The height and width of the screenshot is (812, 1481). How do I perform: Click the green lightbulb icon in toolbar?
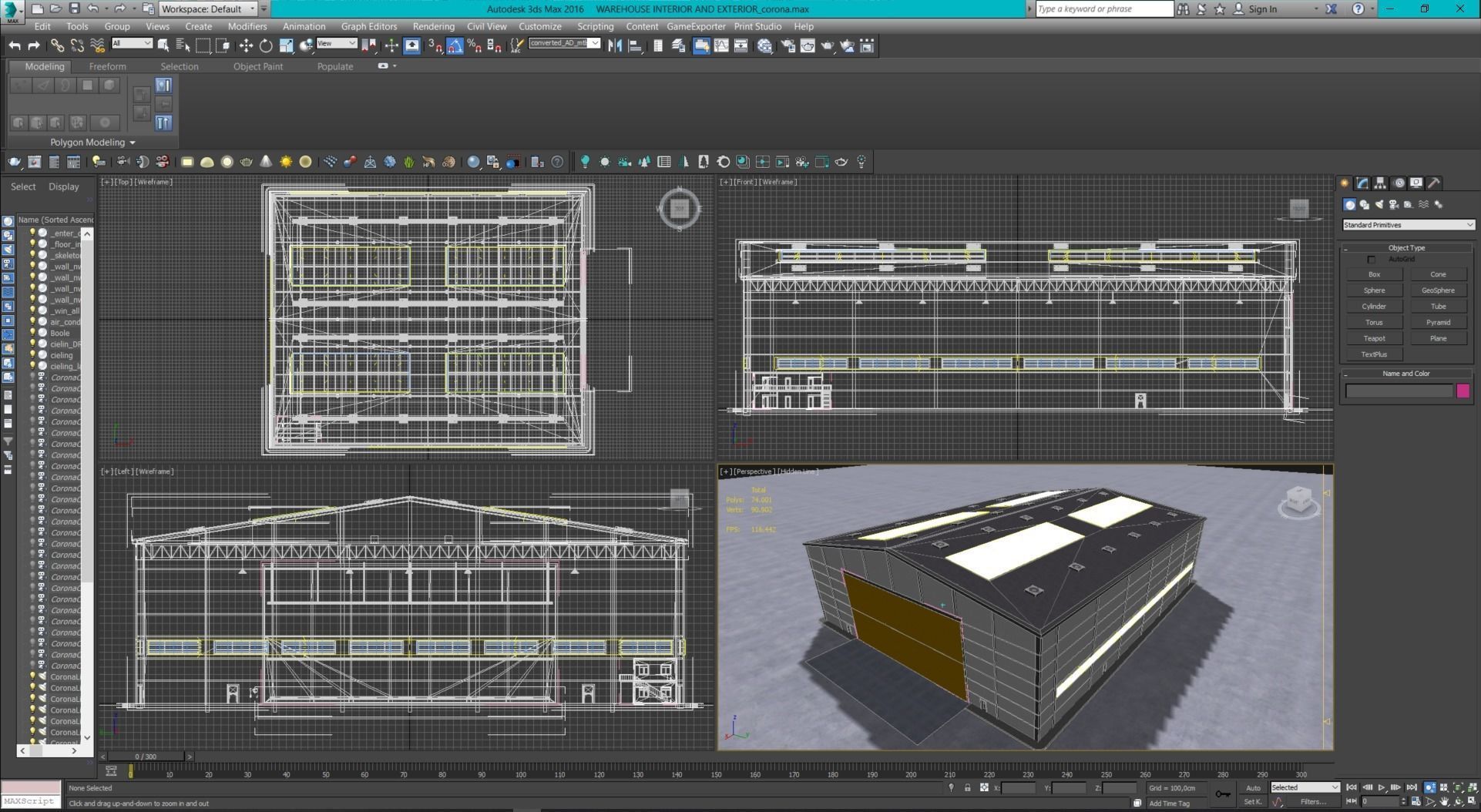(x=585, y=162)
